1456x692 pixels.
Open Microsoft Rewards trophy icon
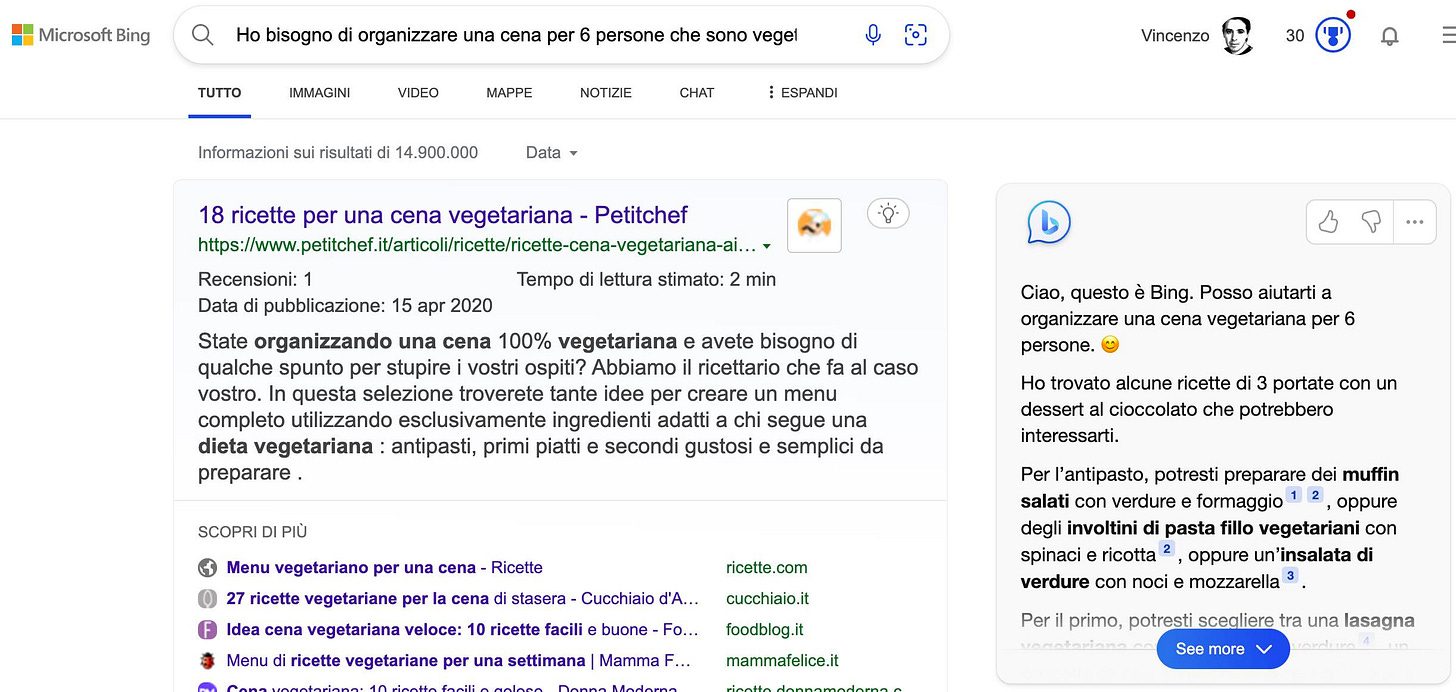[1333, 36]
